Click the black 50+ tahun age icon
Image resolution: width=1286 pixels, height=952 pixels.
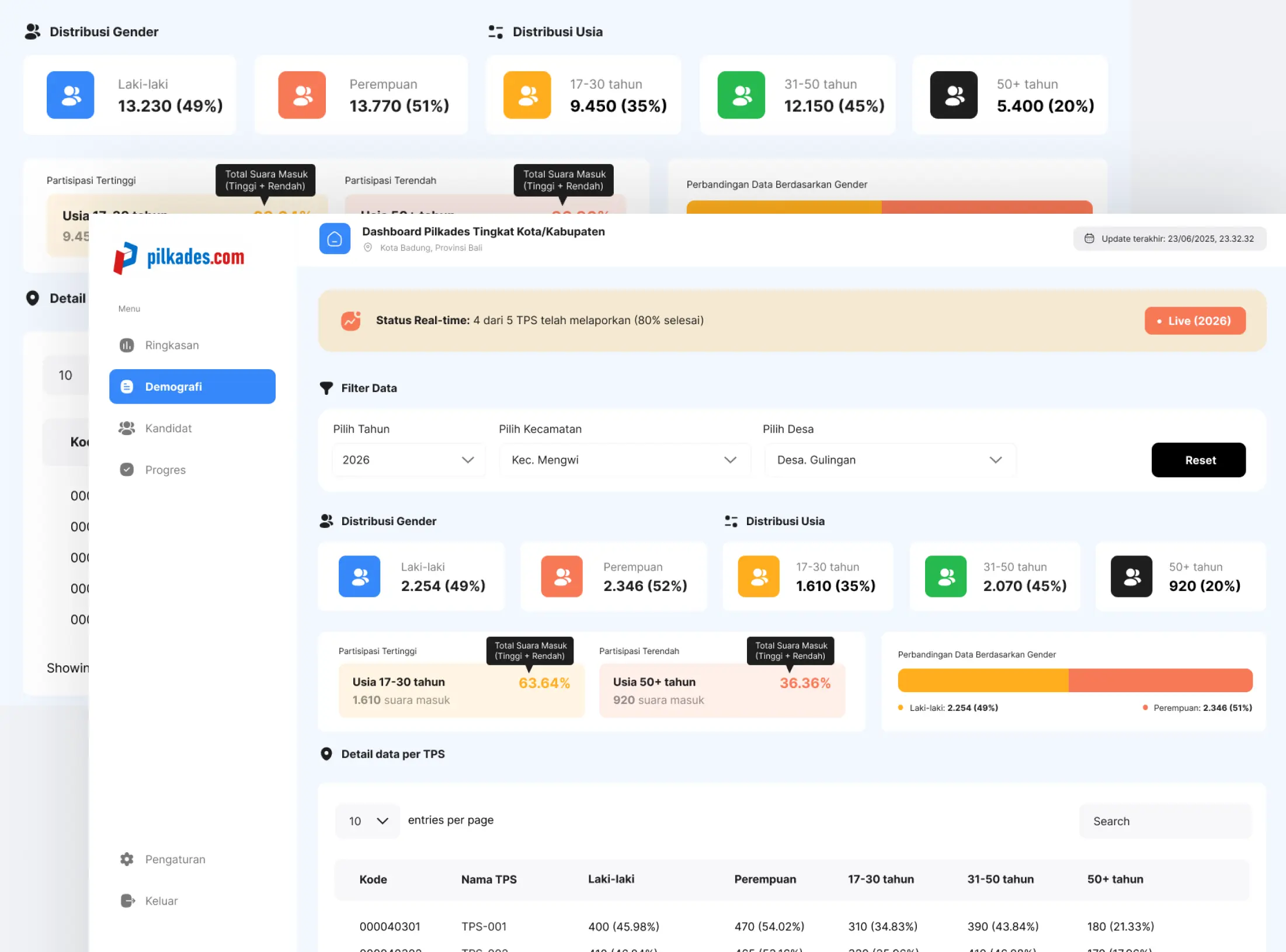tap(1131, 576)
